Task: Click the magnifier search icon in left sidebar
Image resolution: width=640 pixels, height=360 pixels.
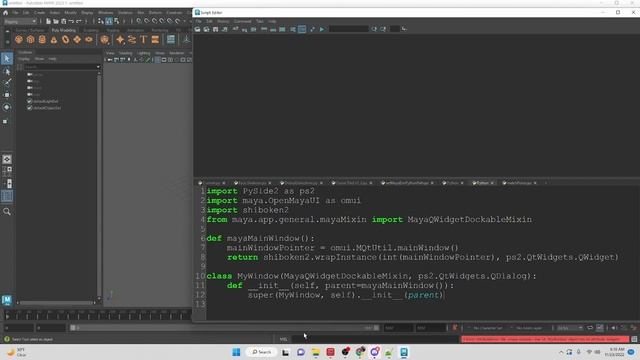Action: click(7, 211)
